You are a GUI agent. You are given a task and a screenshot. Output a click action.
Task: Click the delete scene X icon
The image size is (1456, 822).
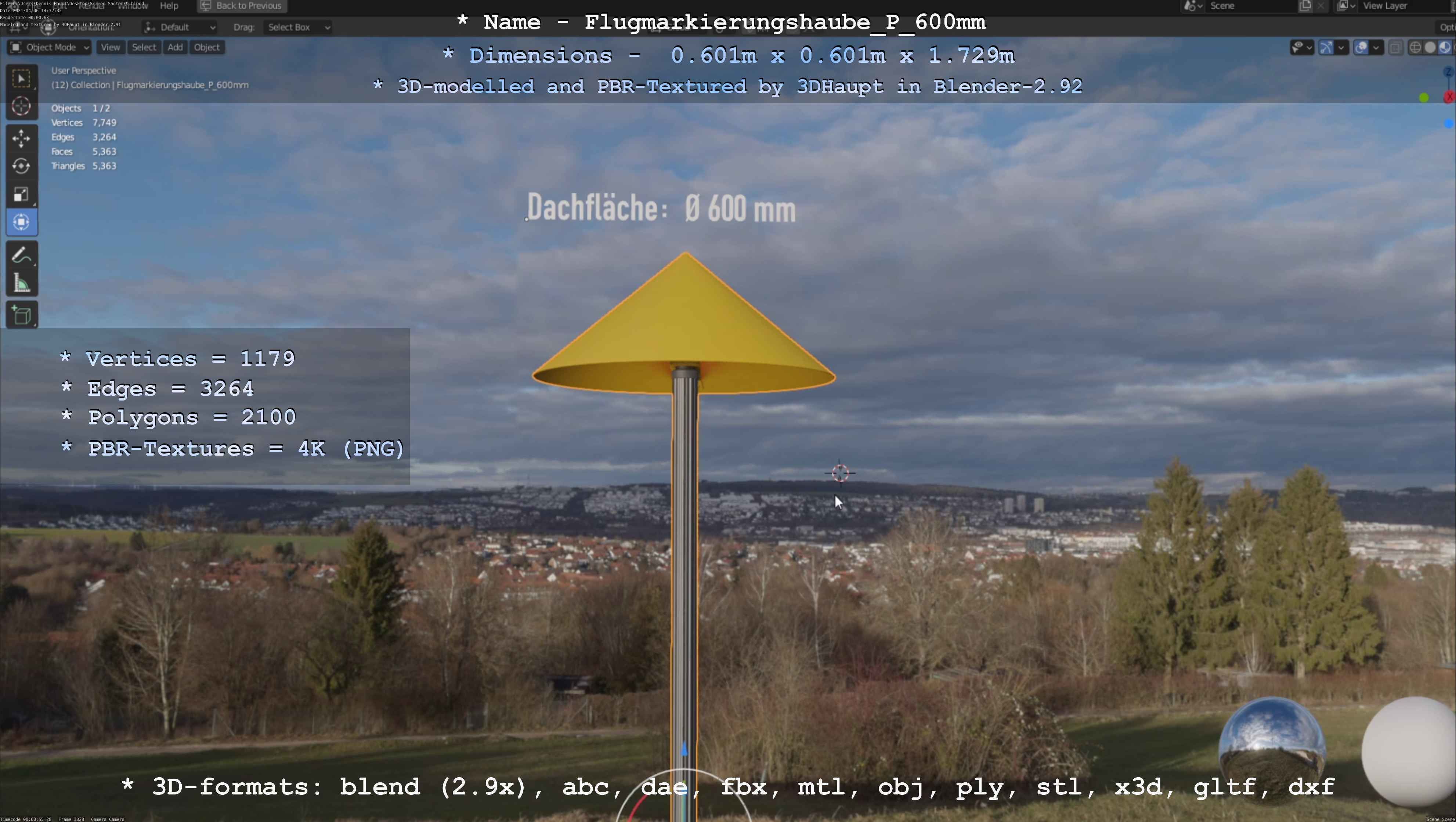(x=1321, y=6)
